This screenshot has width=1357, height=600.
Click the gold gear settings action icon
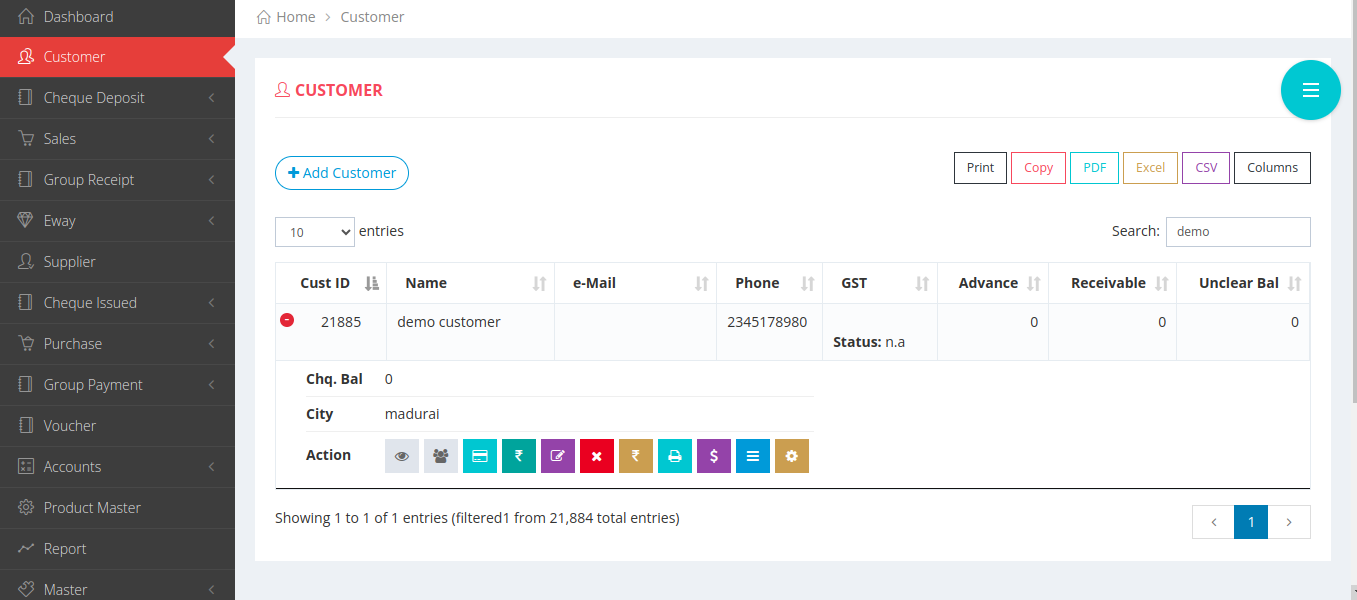click(x=792, y=456)
